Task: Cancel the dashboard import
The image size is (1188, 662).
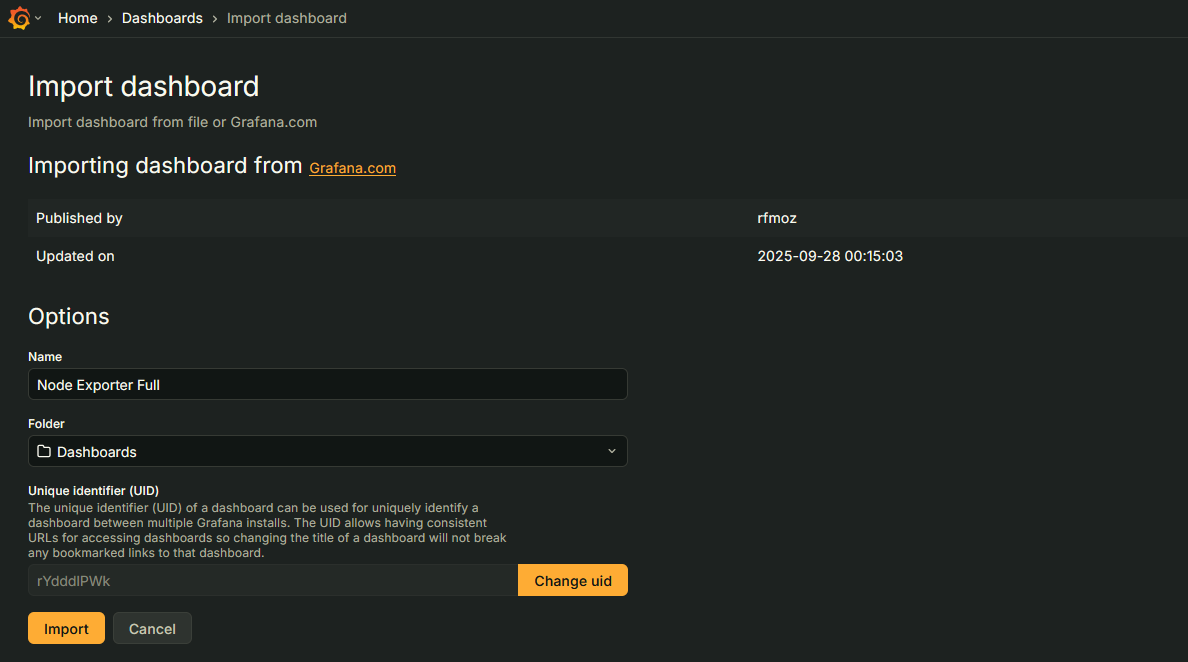Action: [152, 628]
